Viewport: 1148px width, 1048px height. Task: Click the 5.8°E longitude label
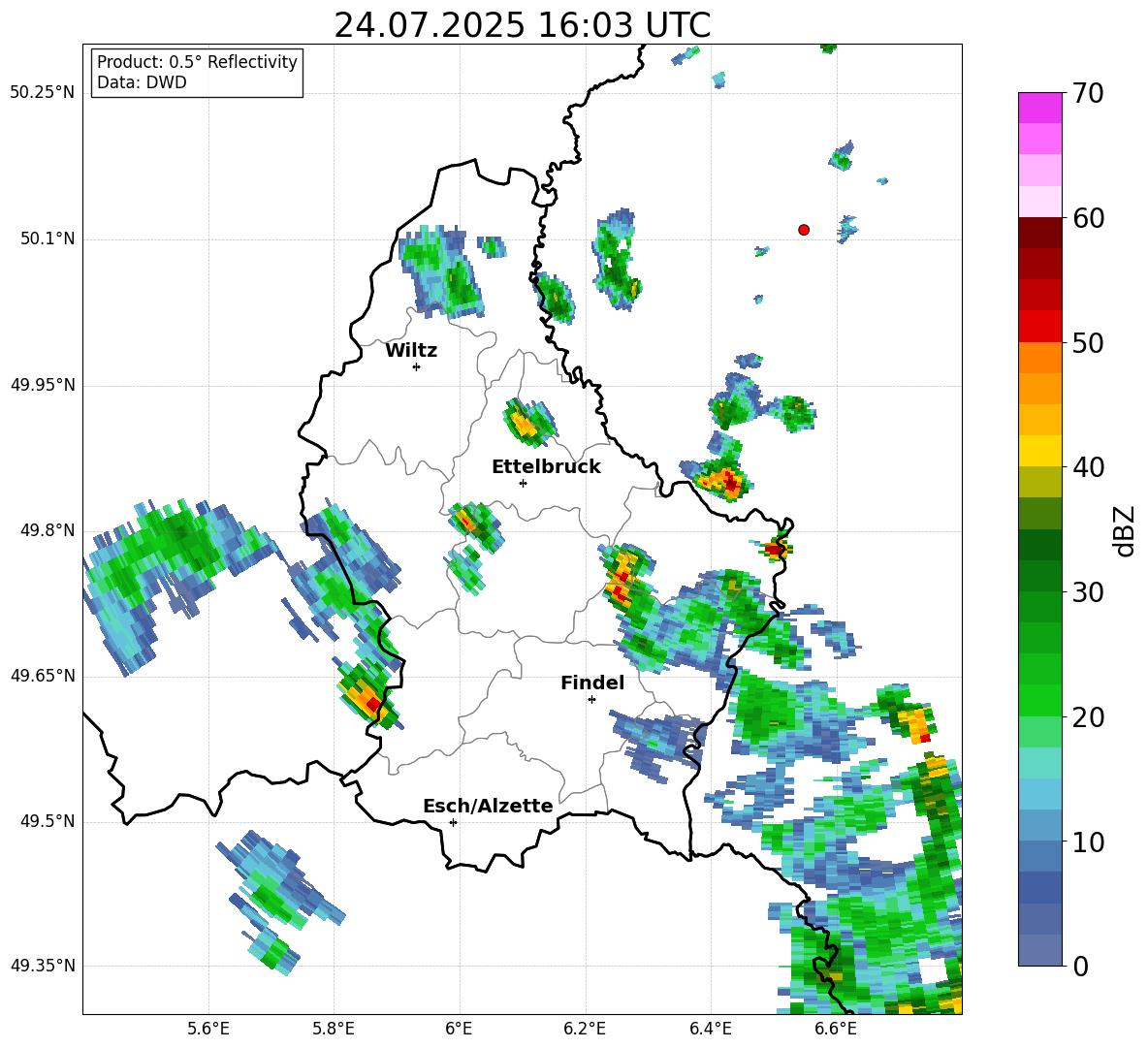click(334, 1029)
